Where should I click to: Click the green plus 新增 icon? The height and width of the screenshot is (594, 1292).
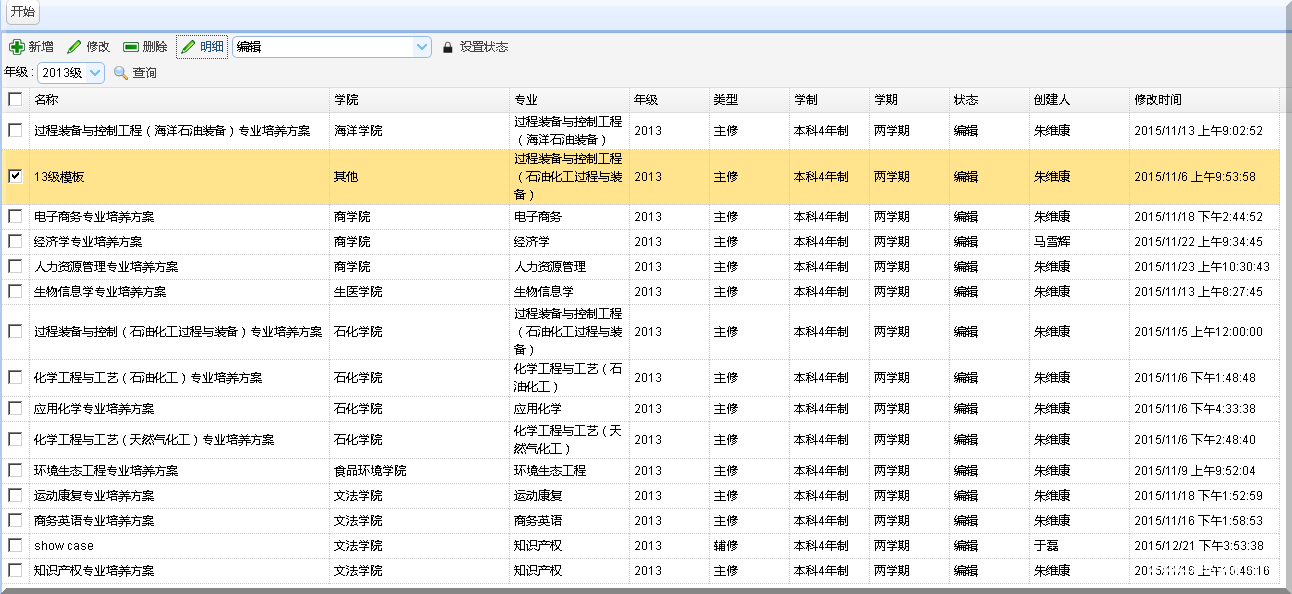(x=16, y=47)
